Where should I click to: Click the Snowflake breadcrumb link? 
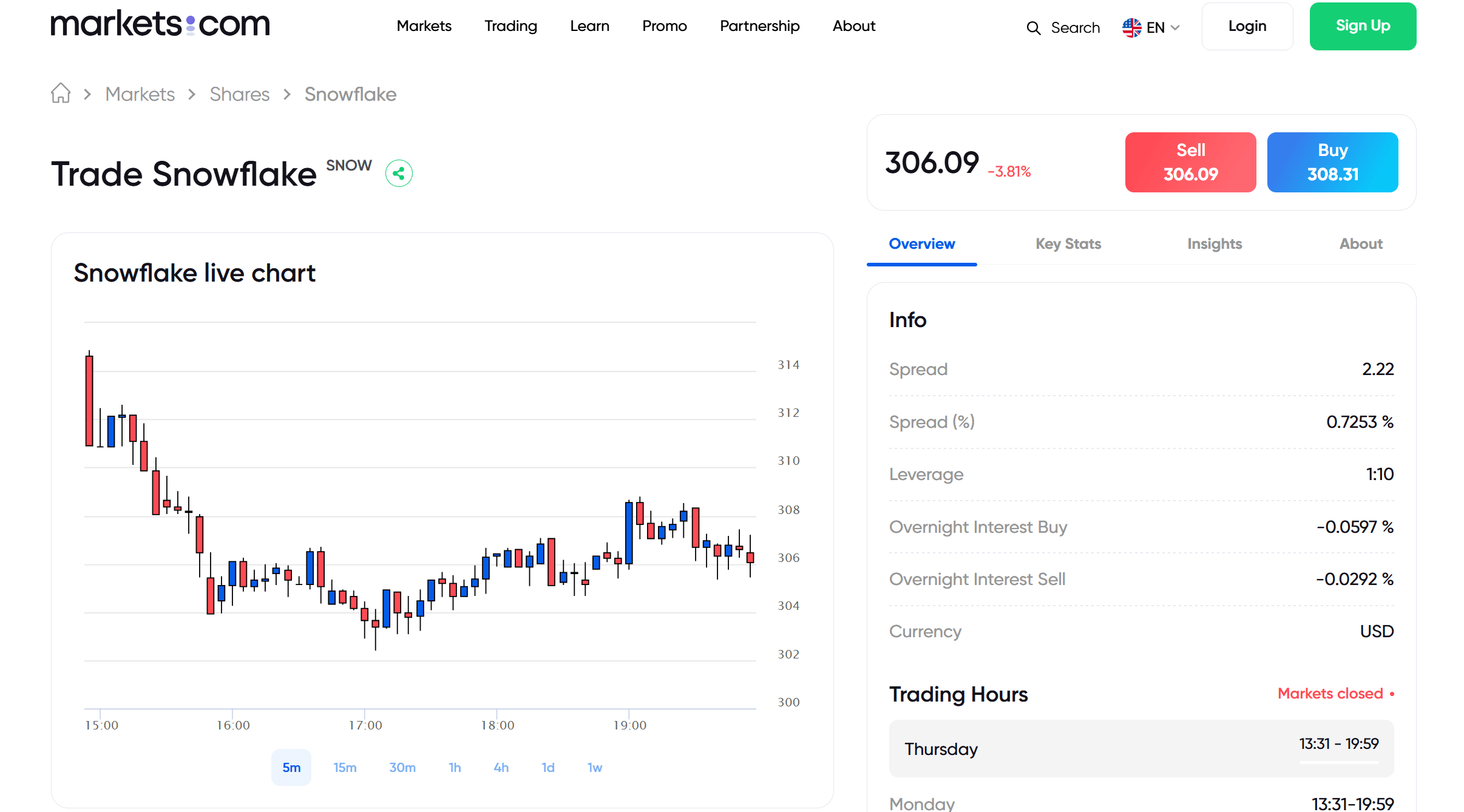tap(351, 94)
